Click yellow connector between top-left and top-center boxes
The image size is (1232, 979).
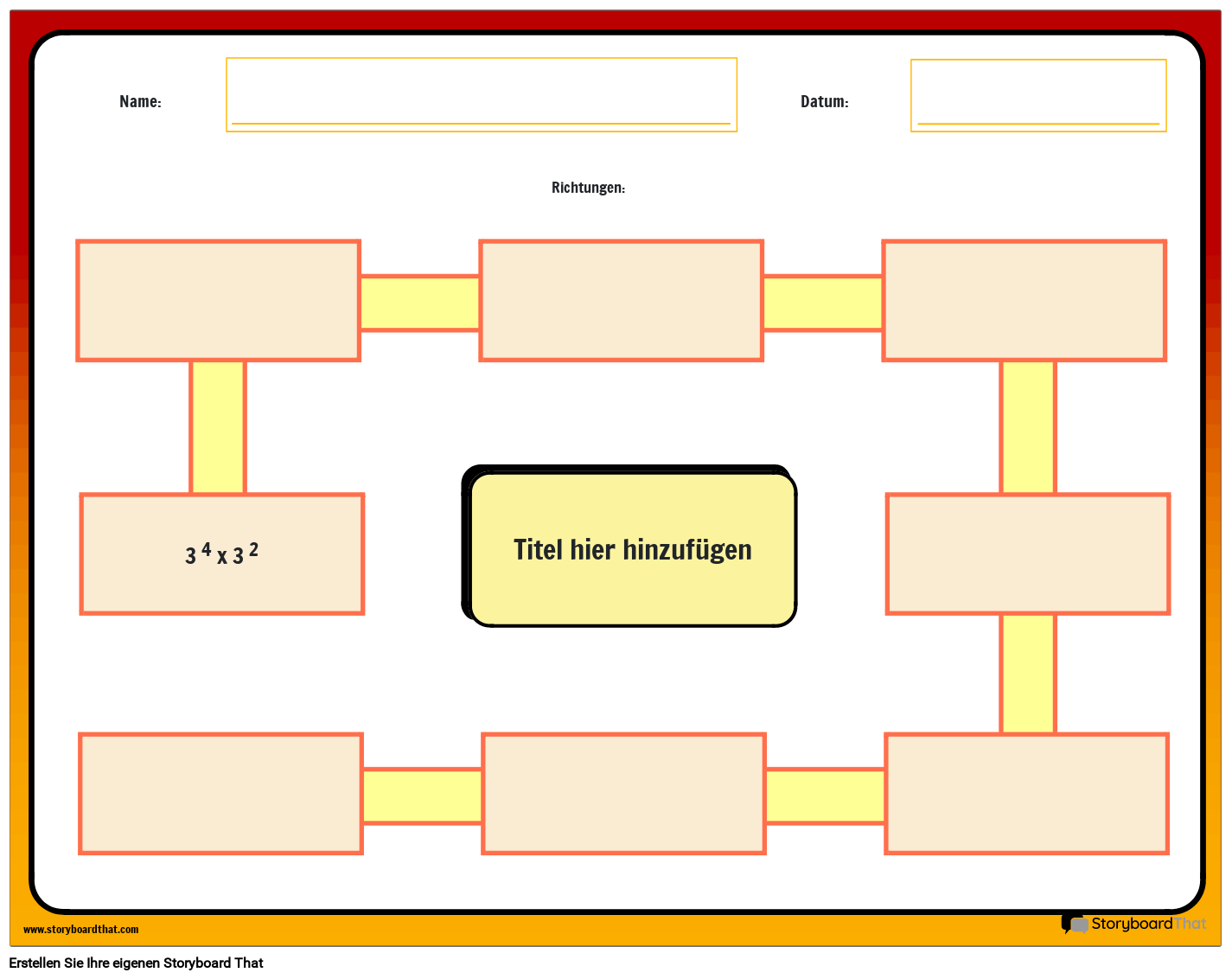tap(419, 303)
